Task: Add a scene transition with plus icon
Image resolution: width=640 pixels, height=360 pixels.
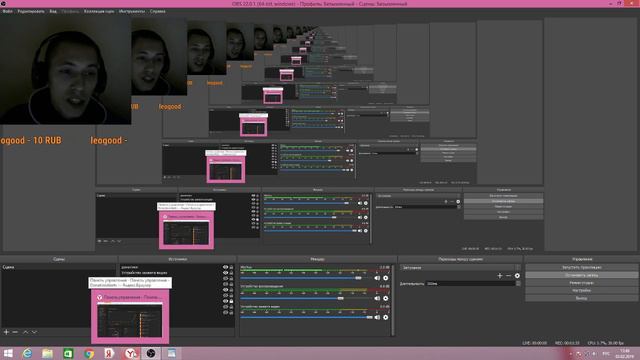Action: pos(500,276)
